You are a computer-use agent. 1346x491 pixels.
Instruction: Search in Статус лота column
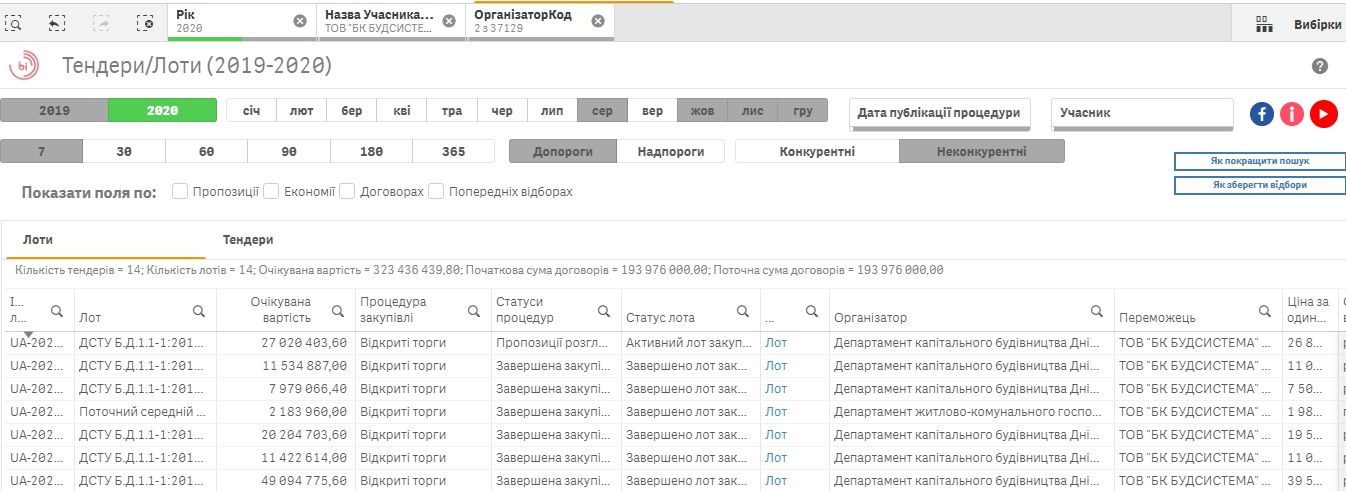coord(743,311)
